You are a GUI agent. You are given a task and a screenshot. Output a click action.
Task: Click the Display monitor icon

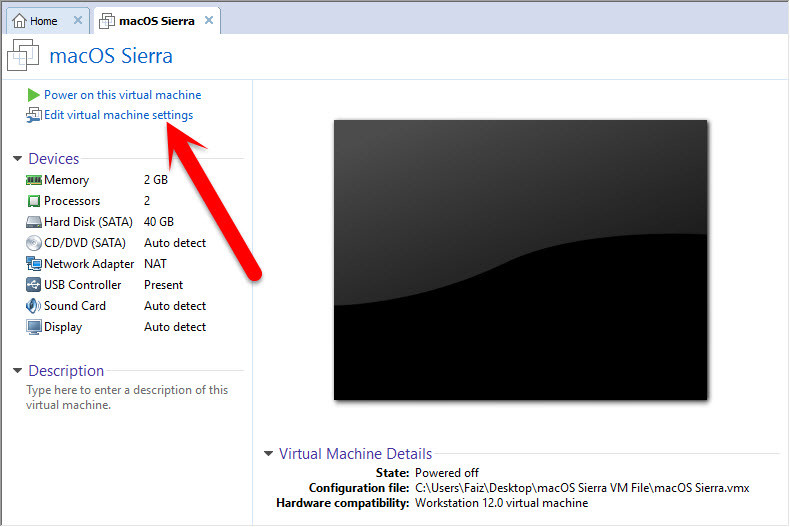click(34, 327)
